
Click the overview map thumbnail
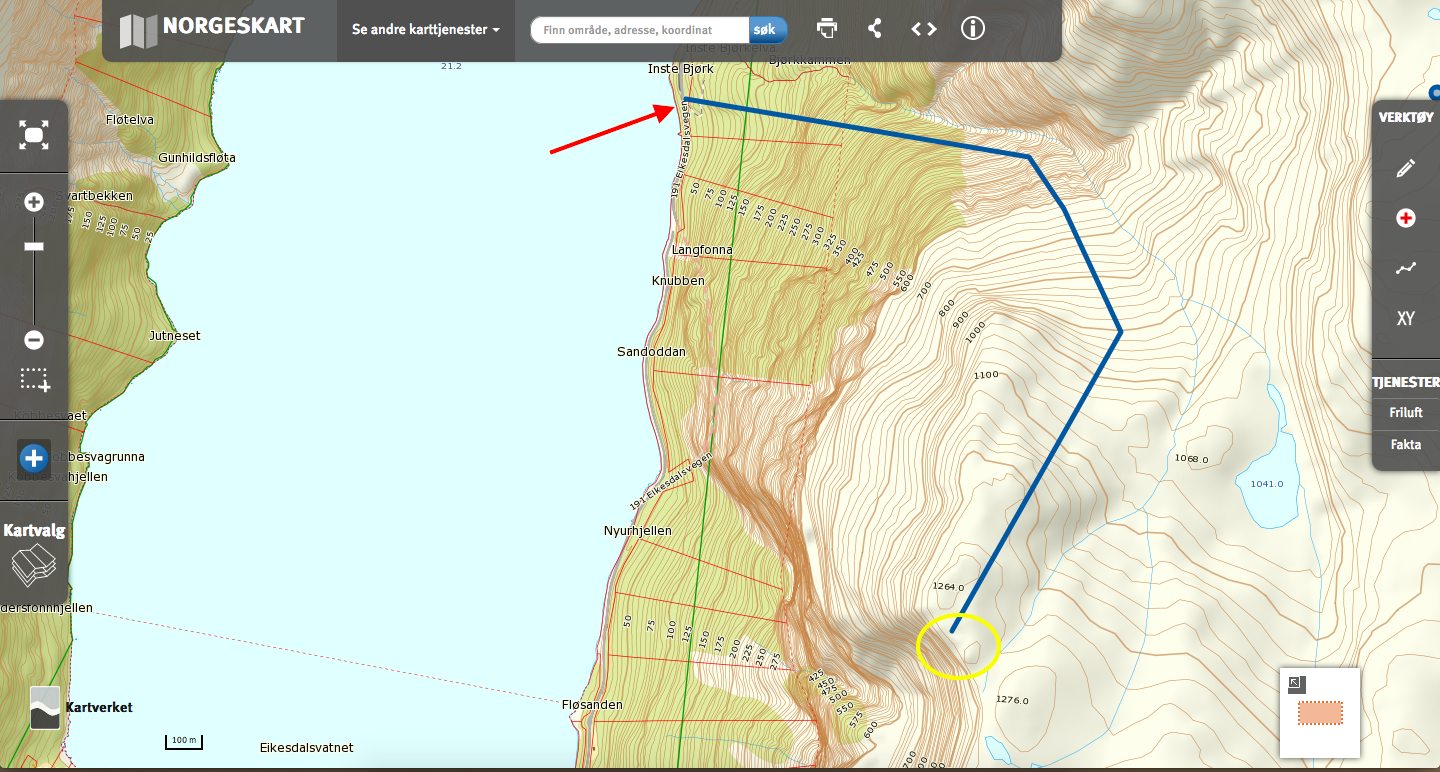1320,713
